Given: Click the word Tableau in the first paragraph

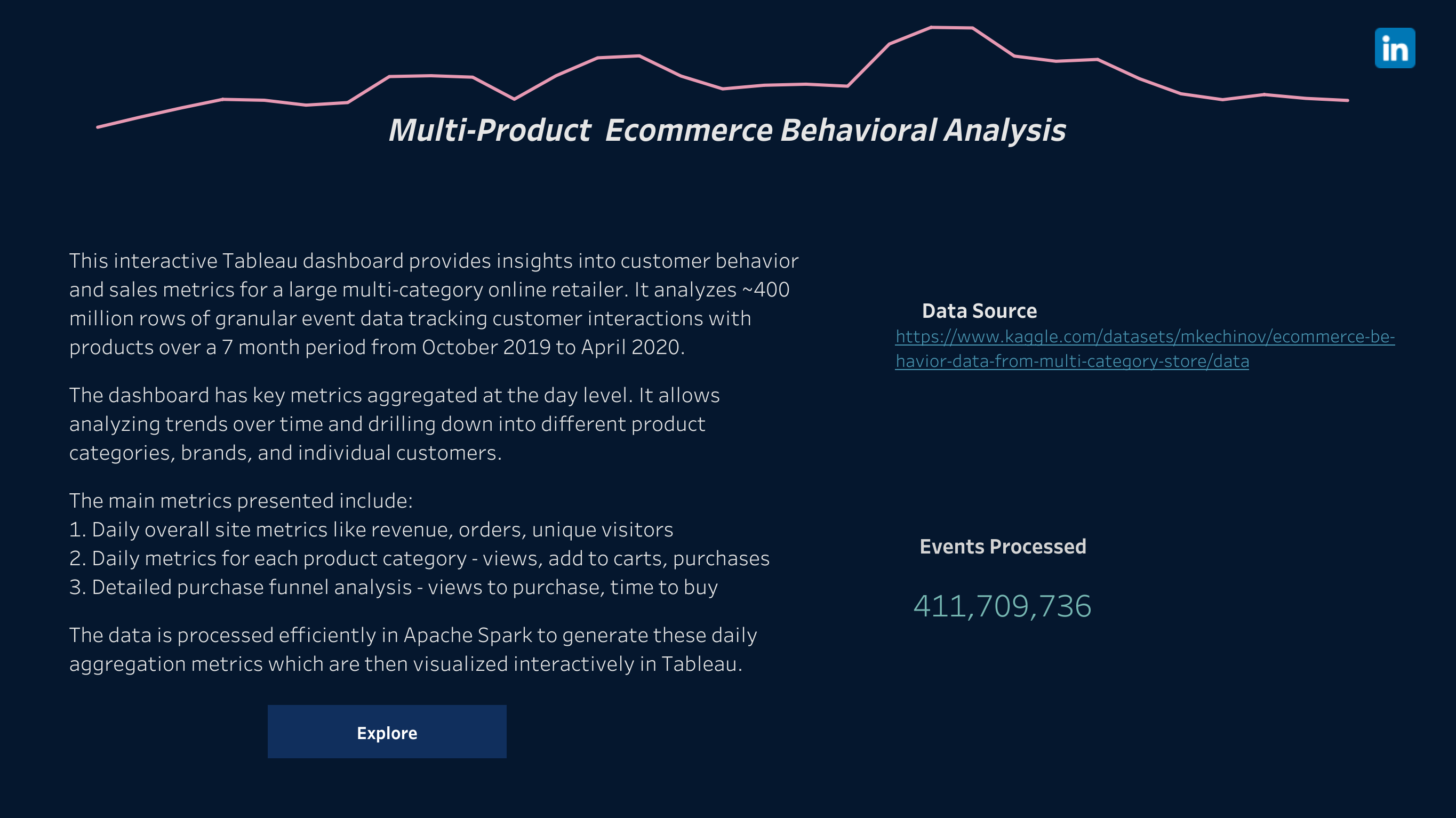Looking at the screenshot, I should tap(259, 261).
